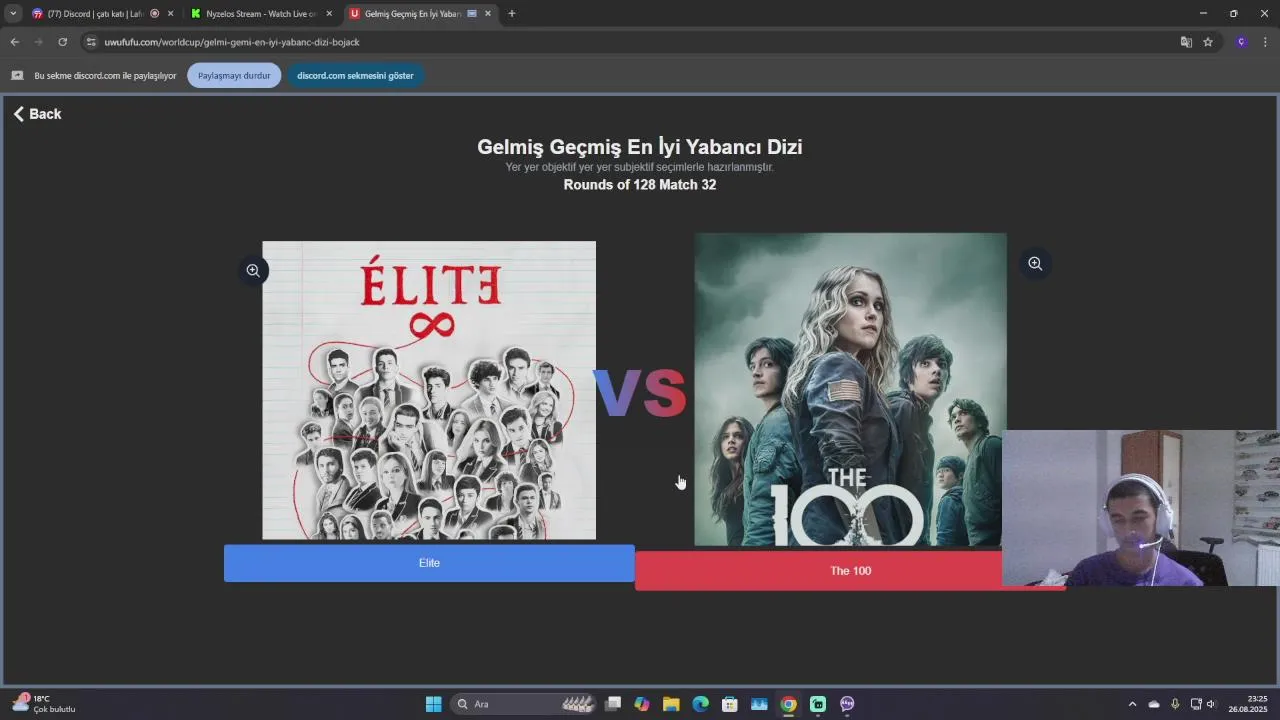Click The 100 poster image
The image size is (1280, 720).
(x=850, y=390)
